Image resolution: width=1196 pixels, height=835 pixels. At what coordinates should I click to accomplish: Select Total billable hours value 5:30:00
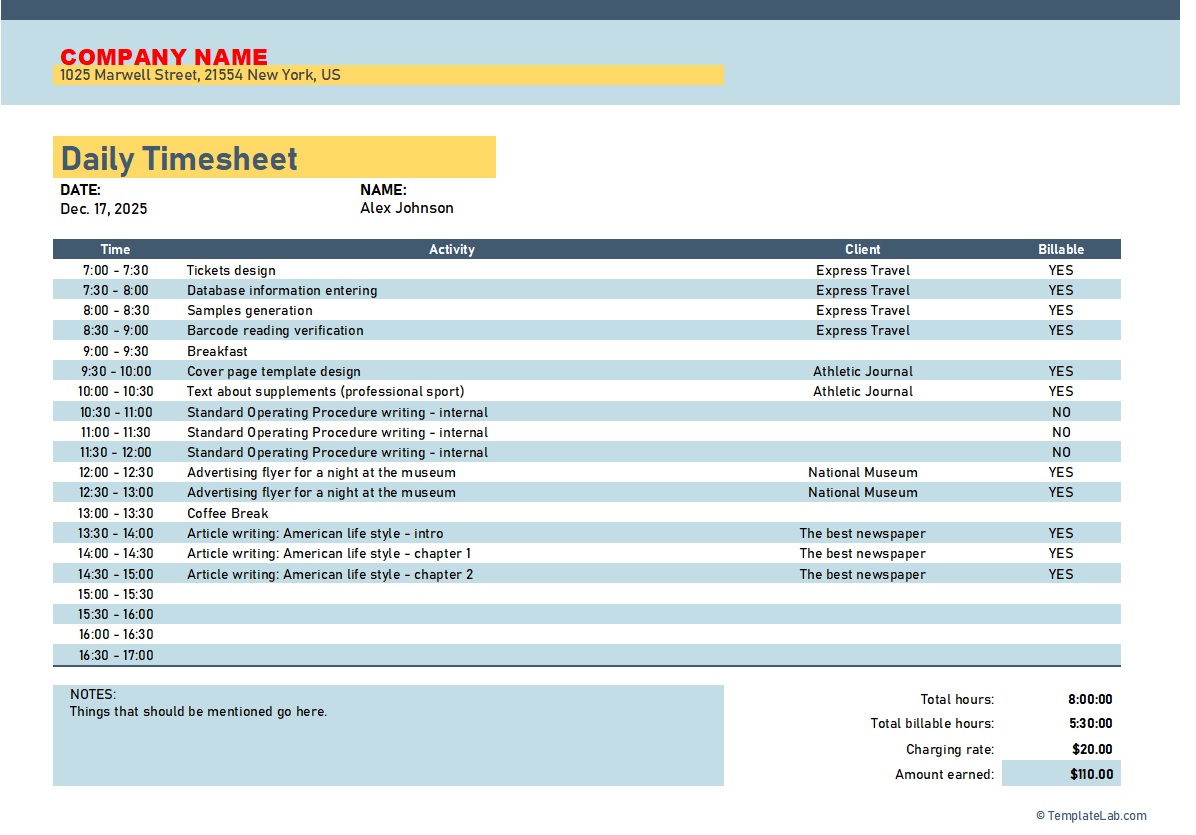[x=1091, y=724]
